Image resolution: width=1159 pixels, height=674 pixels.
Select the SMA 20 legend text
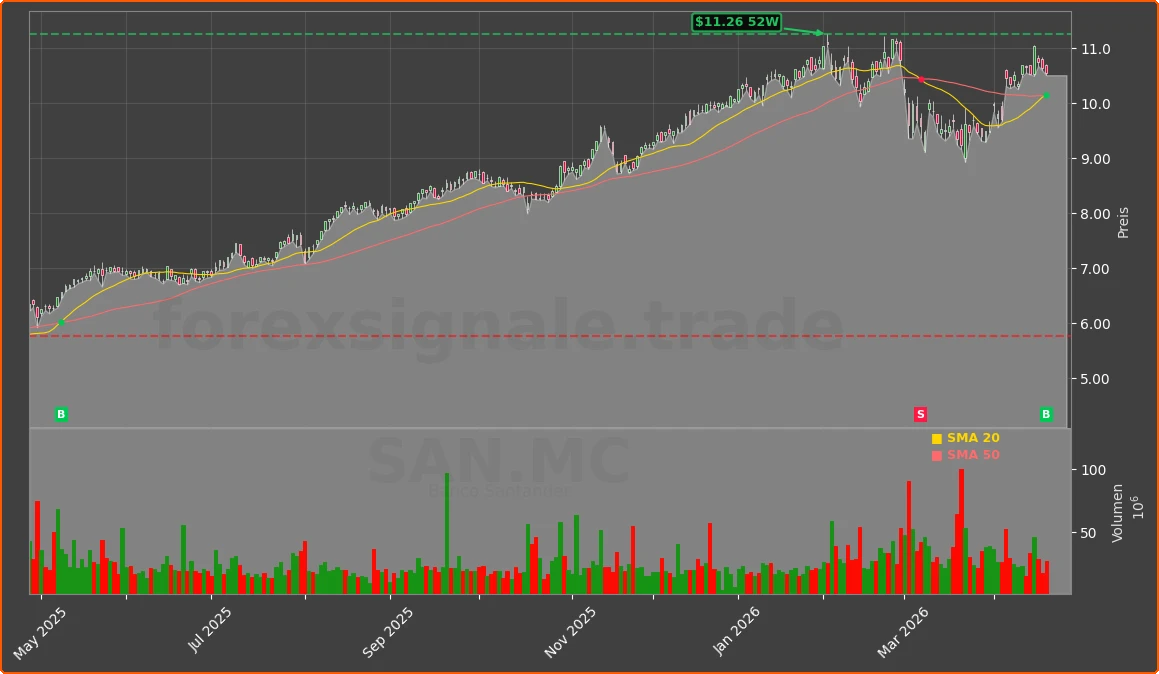(973, 438)
